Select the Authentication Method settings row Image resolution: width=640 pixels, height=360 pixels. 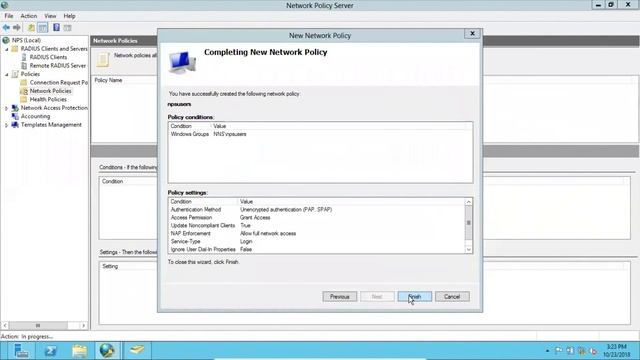(x=317, y=210)
